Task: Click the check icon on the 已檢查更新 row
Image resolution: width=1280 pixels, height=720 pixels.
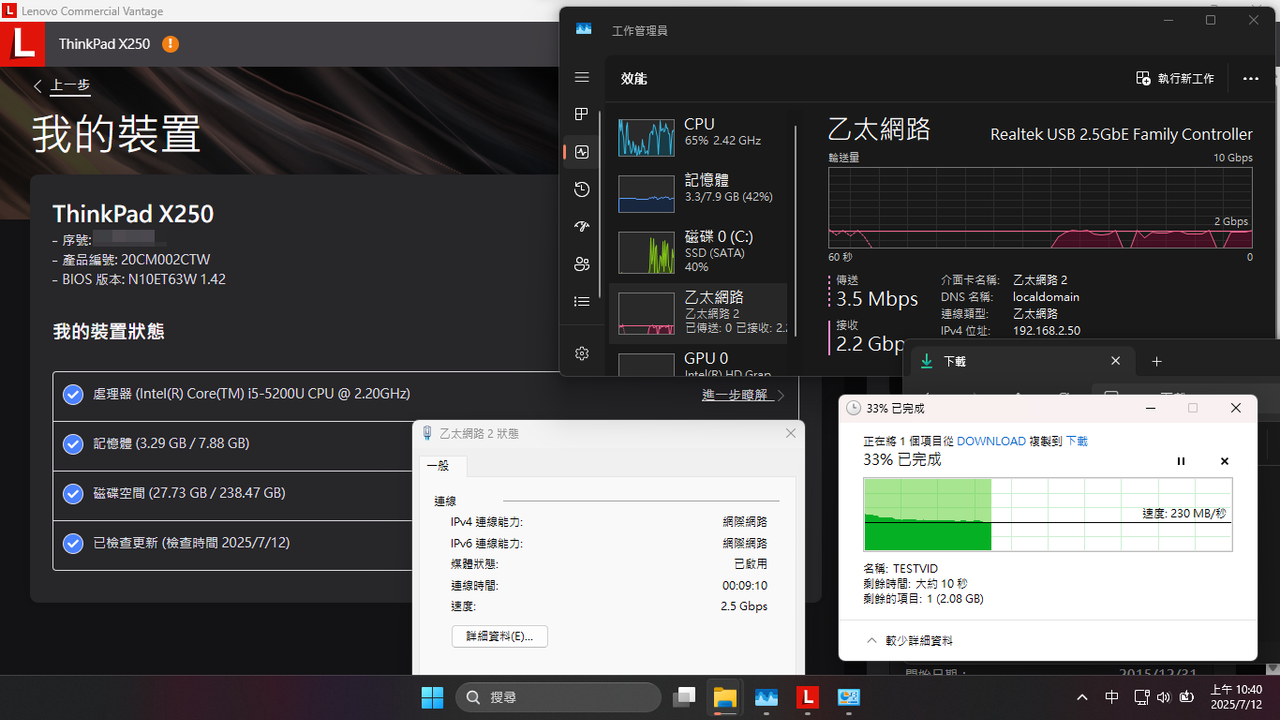Action: pos(73,543)
